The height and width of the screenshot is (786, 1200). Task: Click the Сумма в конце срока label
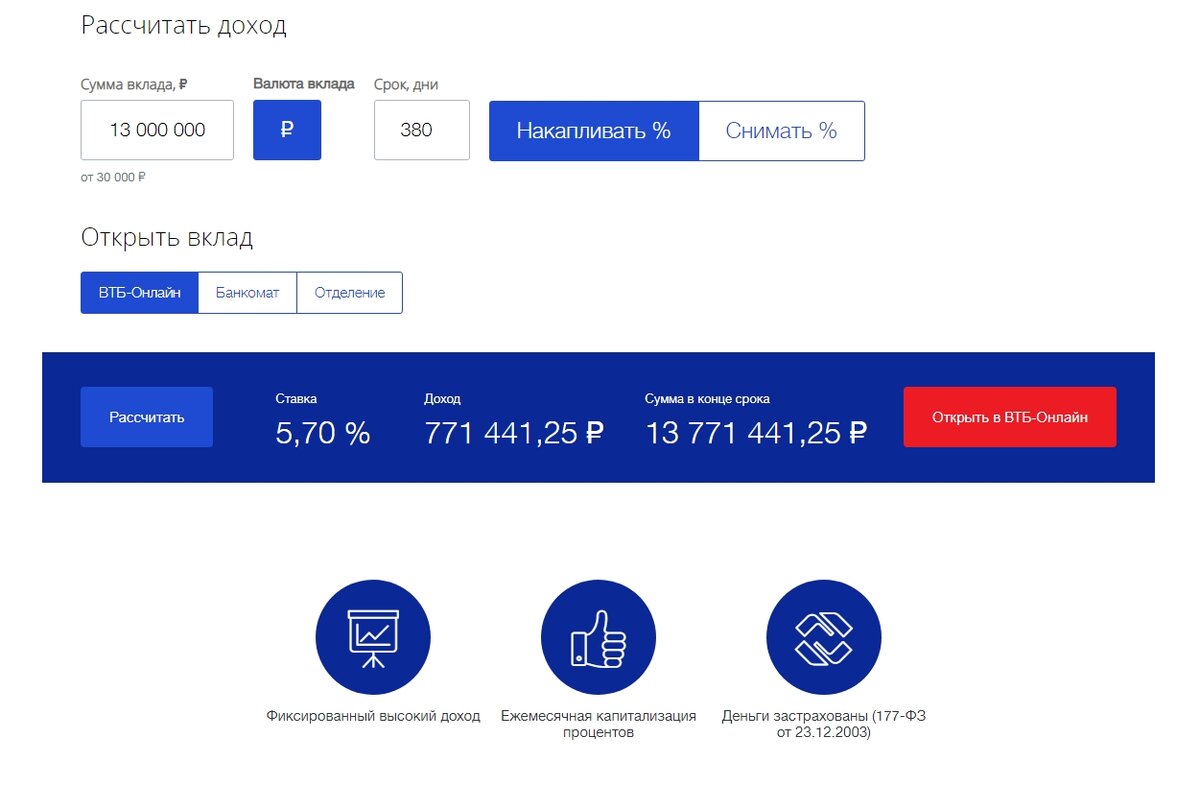(x=708, y=399)
